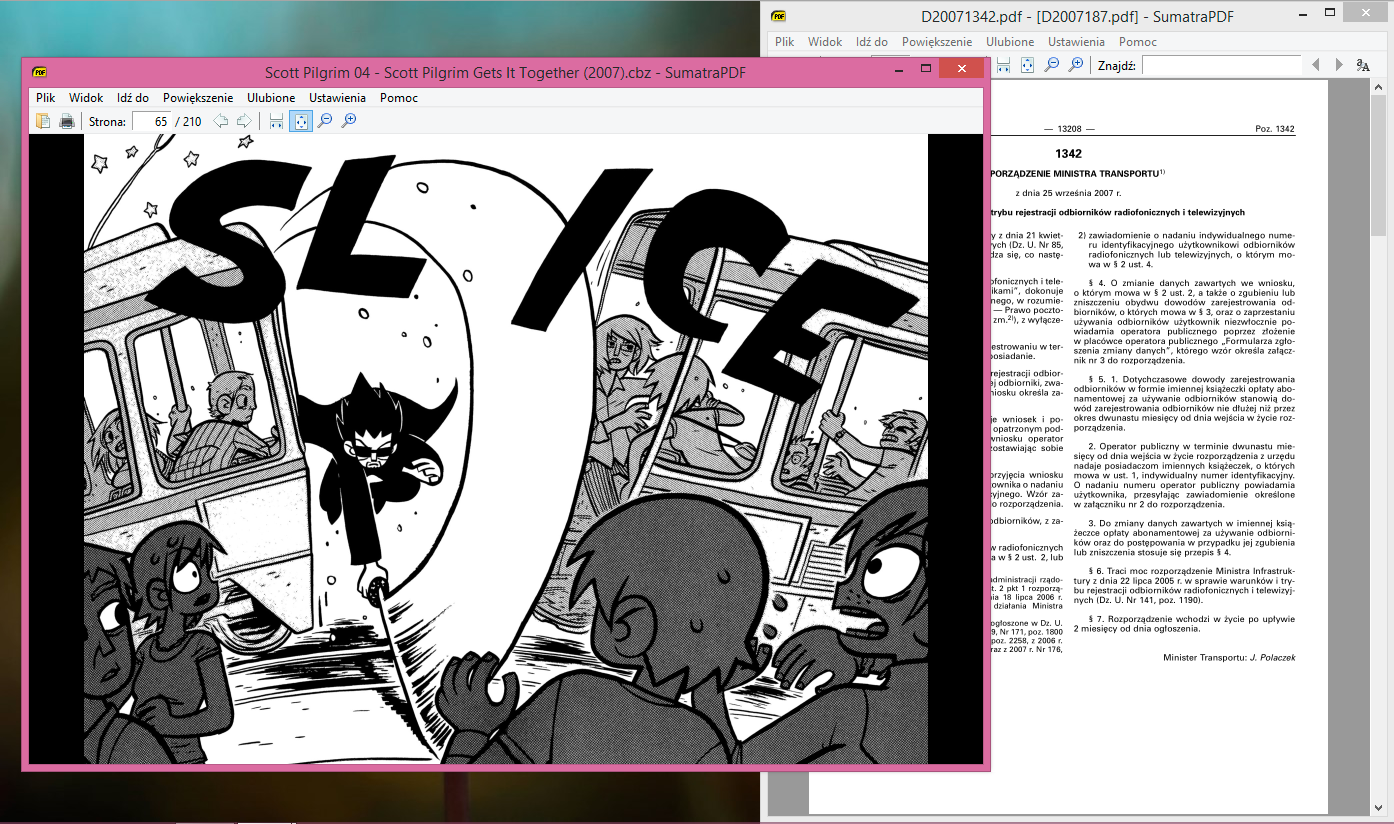The width and height of the screenshot is (1394, 824).
Task: Select fit single page in D20071342.pdf window
Action: [x=1028, y=65]
